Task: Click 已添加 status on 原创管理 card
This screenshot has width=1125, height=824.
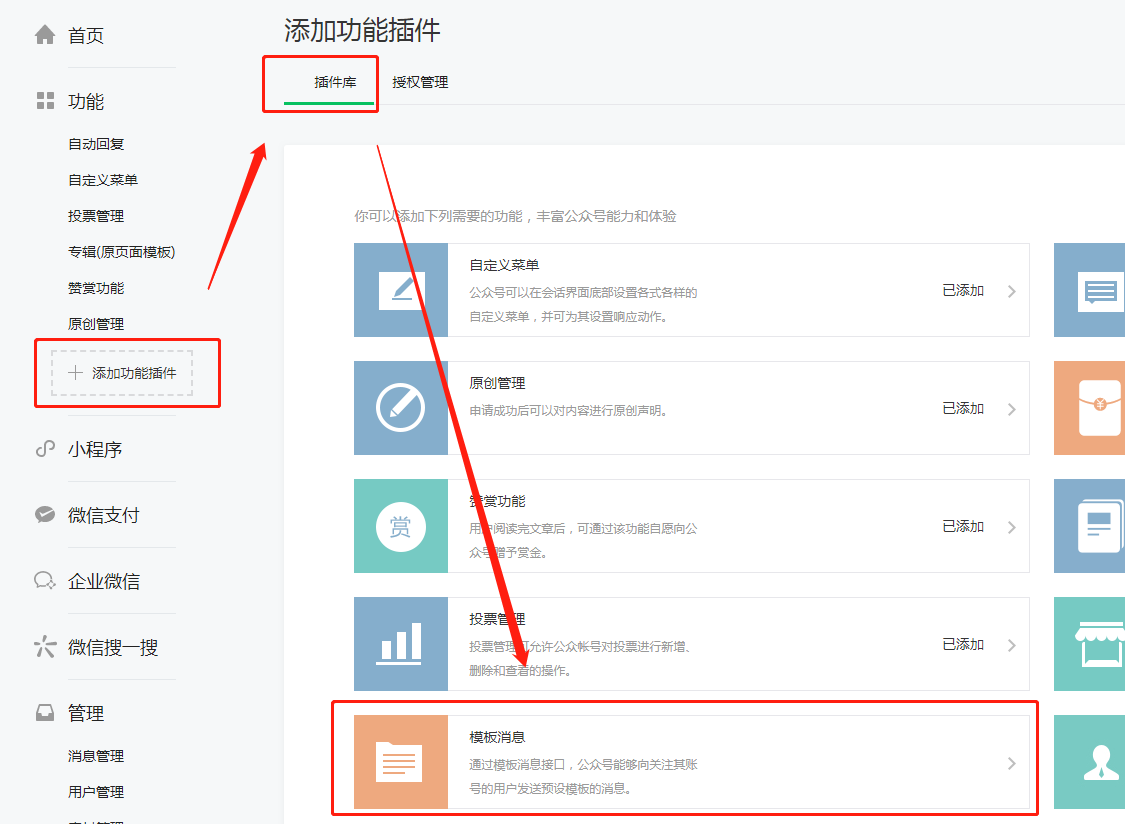Action: [x=963, y=408]
